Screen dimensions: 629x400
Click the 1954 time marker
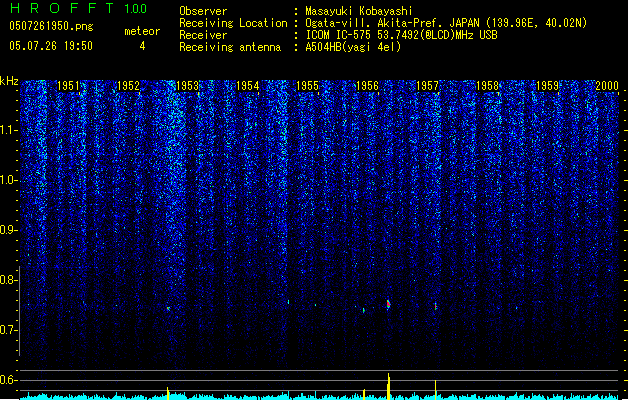[248, 86]
